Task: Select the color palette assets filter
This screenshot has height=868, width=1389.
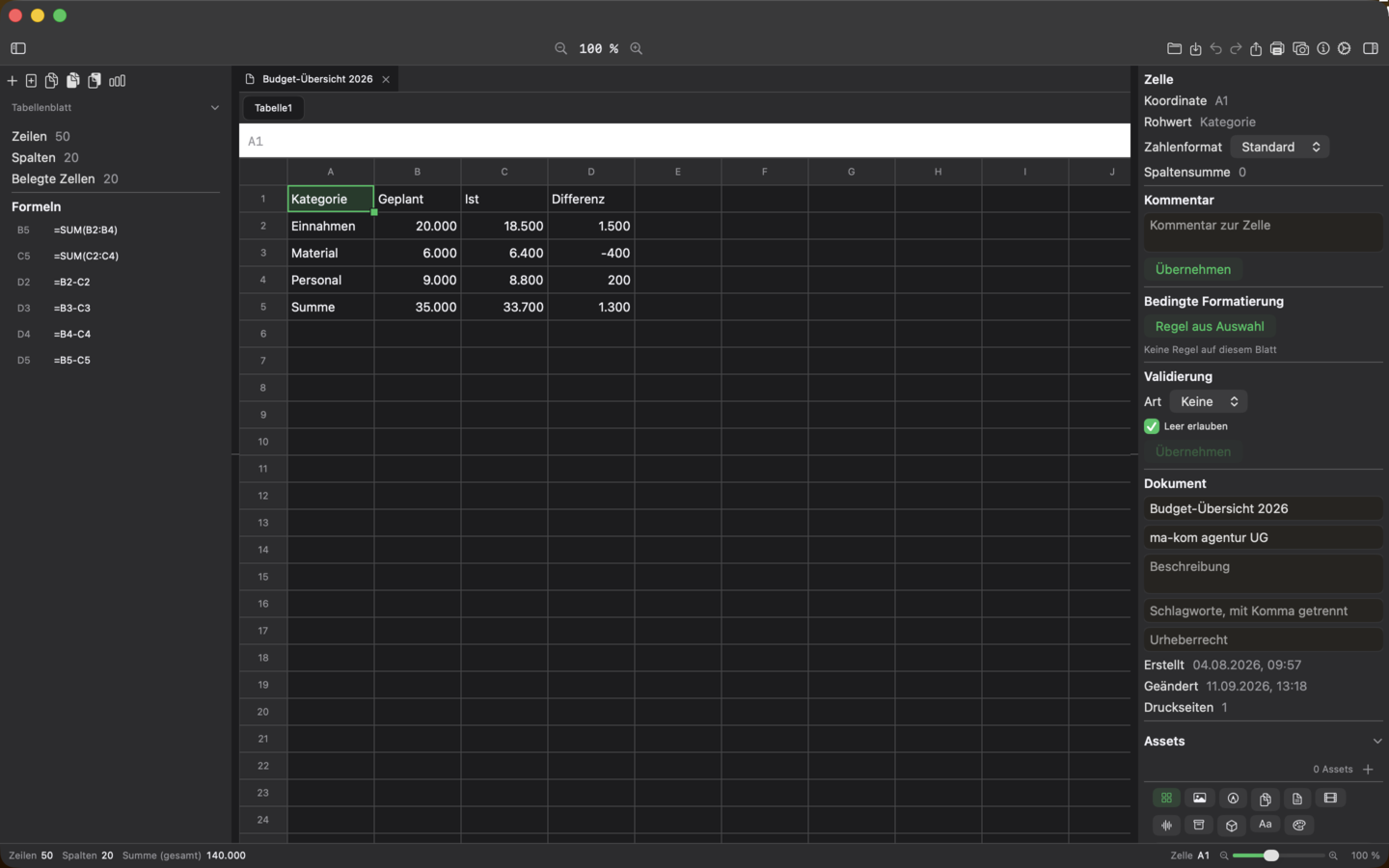Action: click(x=1298, y=825)
